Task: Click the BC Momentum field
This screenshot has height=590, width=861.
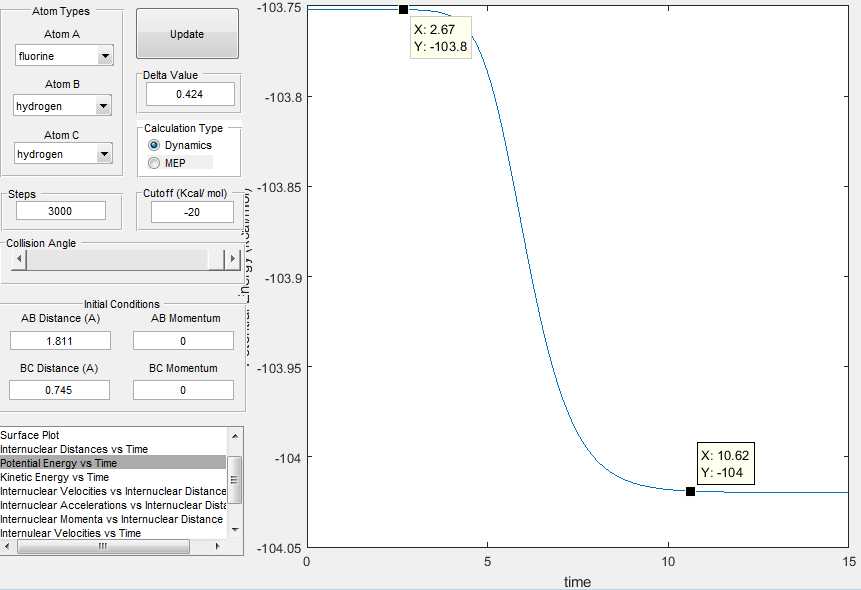Action: 183,390
